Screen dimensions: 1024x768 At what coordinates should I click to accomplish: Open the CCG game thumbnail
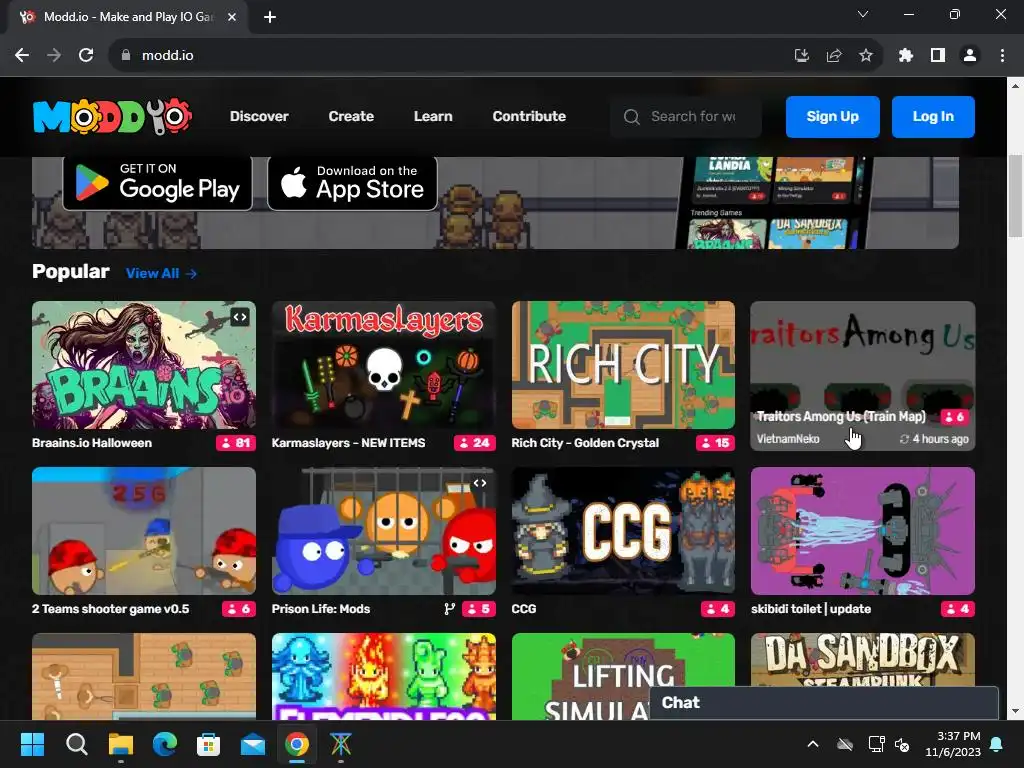click(x=623, y=530)
